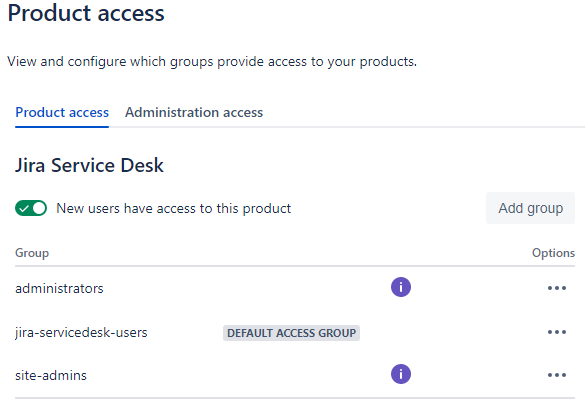Open the site-admins group name

(51, 375)
